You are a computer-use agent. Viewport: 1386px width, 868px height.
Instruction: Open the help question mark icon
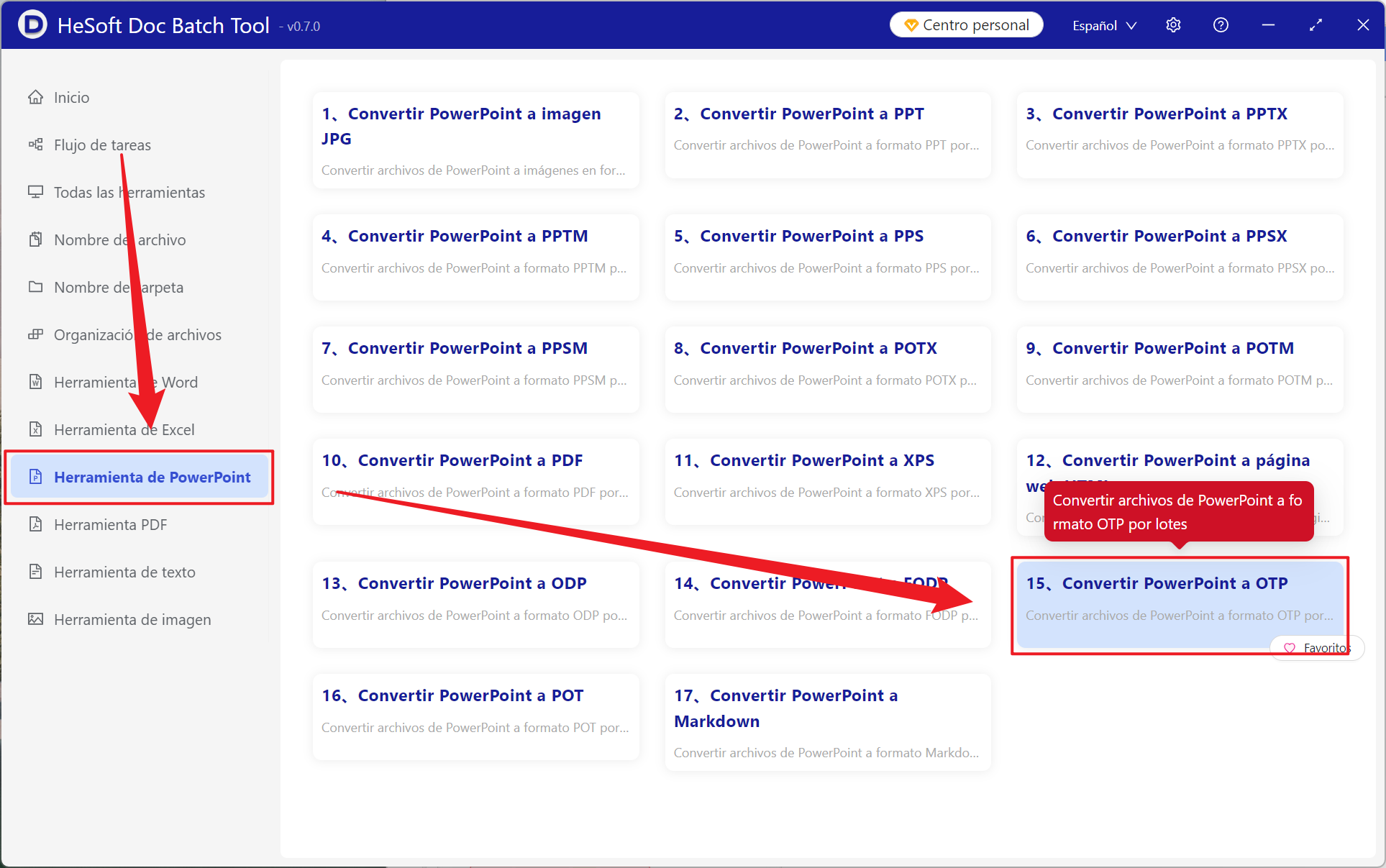[1221, 25]
